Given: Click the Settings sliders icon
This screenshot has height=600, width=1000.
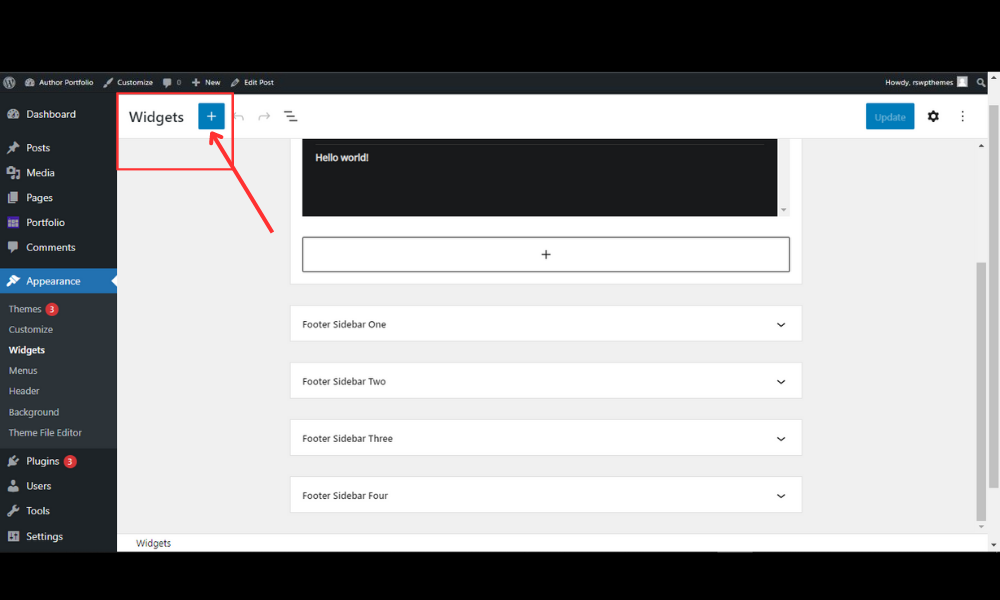Looking at the screenshot, I should [13, 536].
